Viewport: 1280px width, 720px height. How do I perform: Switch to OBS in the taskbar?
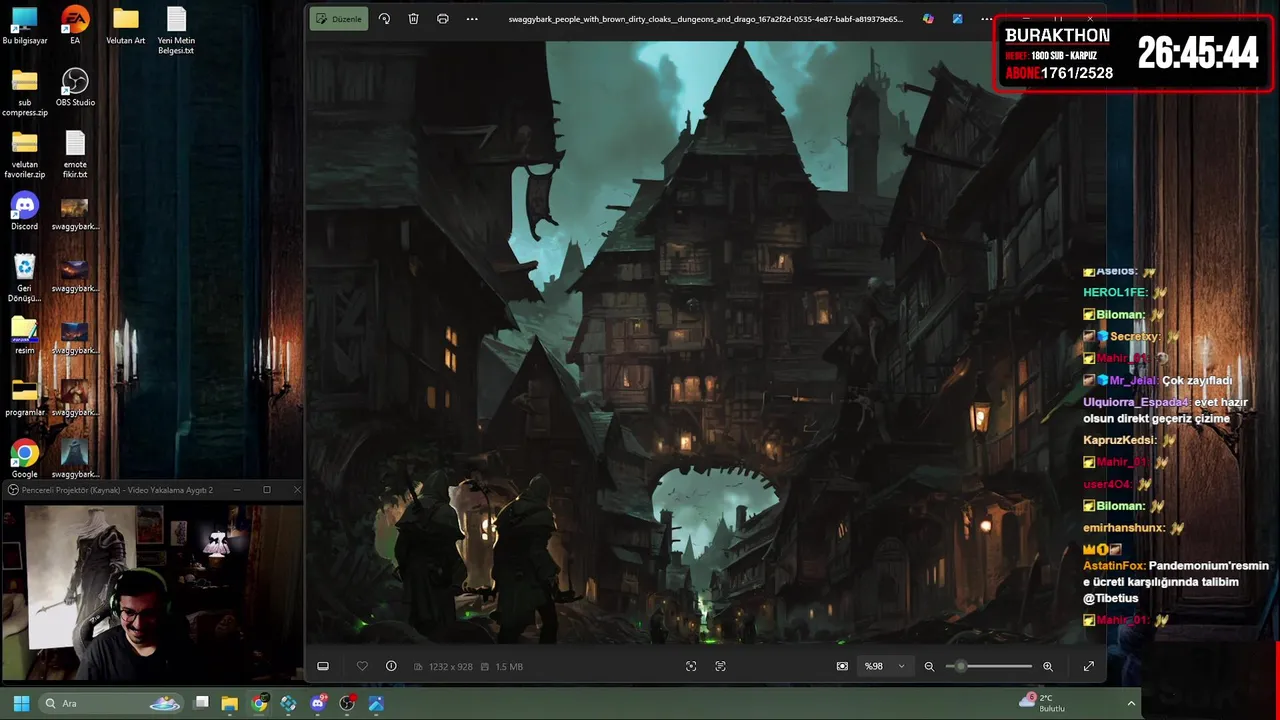[x=347, y=703]
